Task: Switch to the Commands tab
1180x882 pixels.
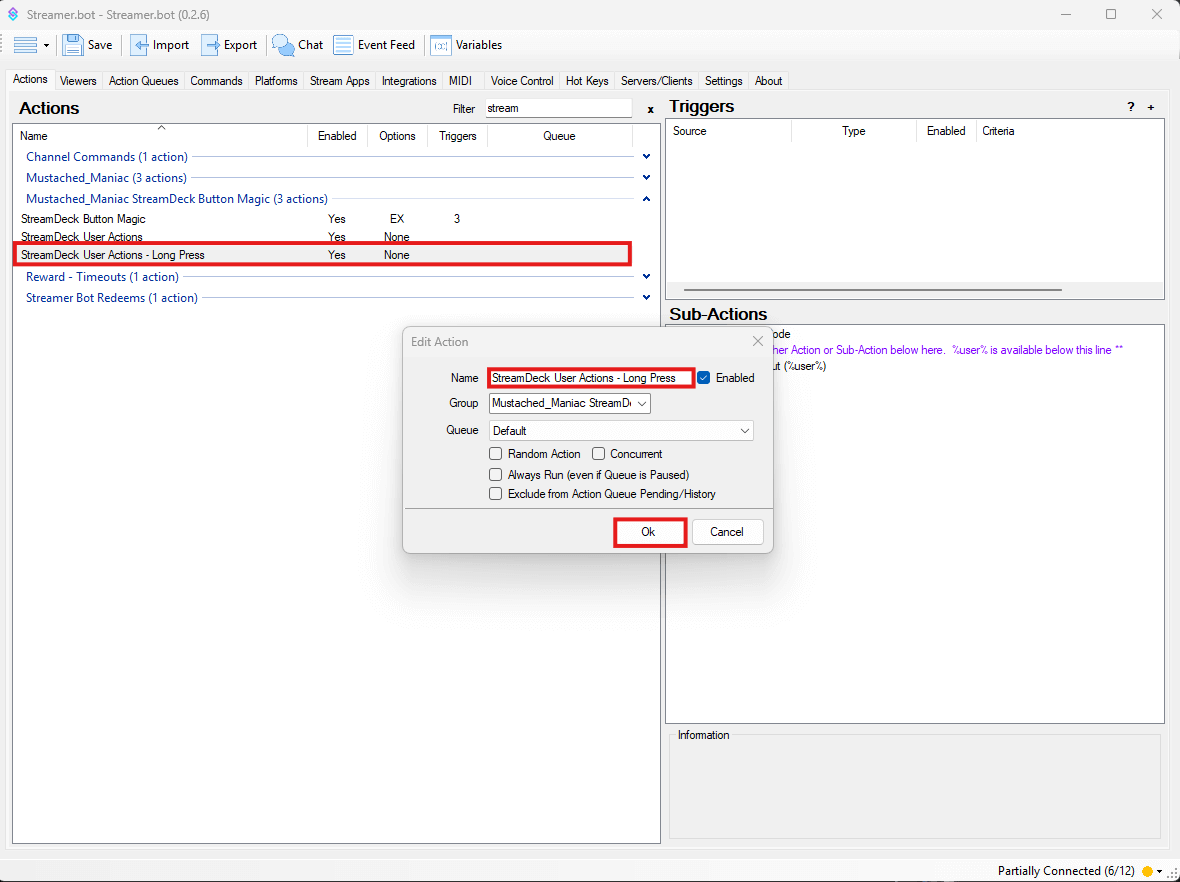Action: tap(216, 81)
